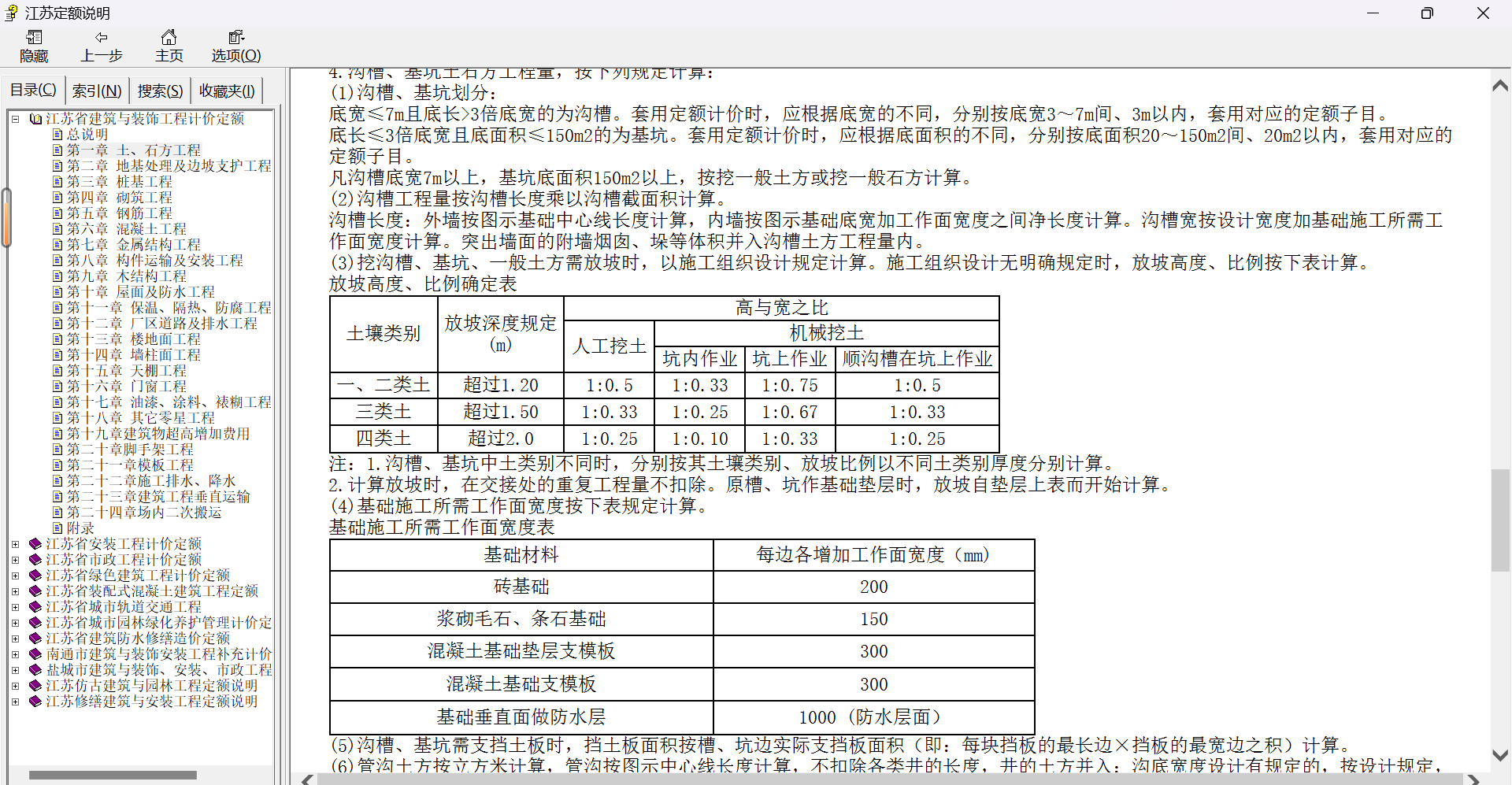Click page icon beside 第二十四章场内二次搬运
1512x785 pixels.
tap(57, 513)
